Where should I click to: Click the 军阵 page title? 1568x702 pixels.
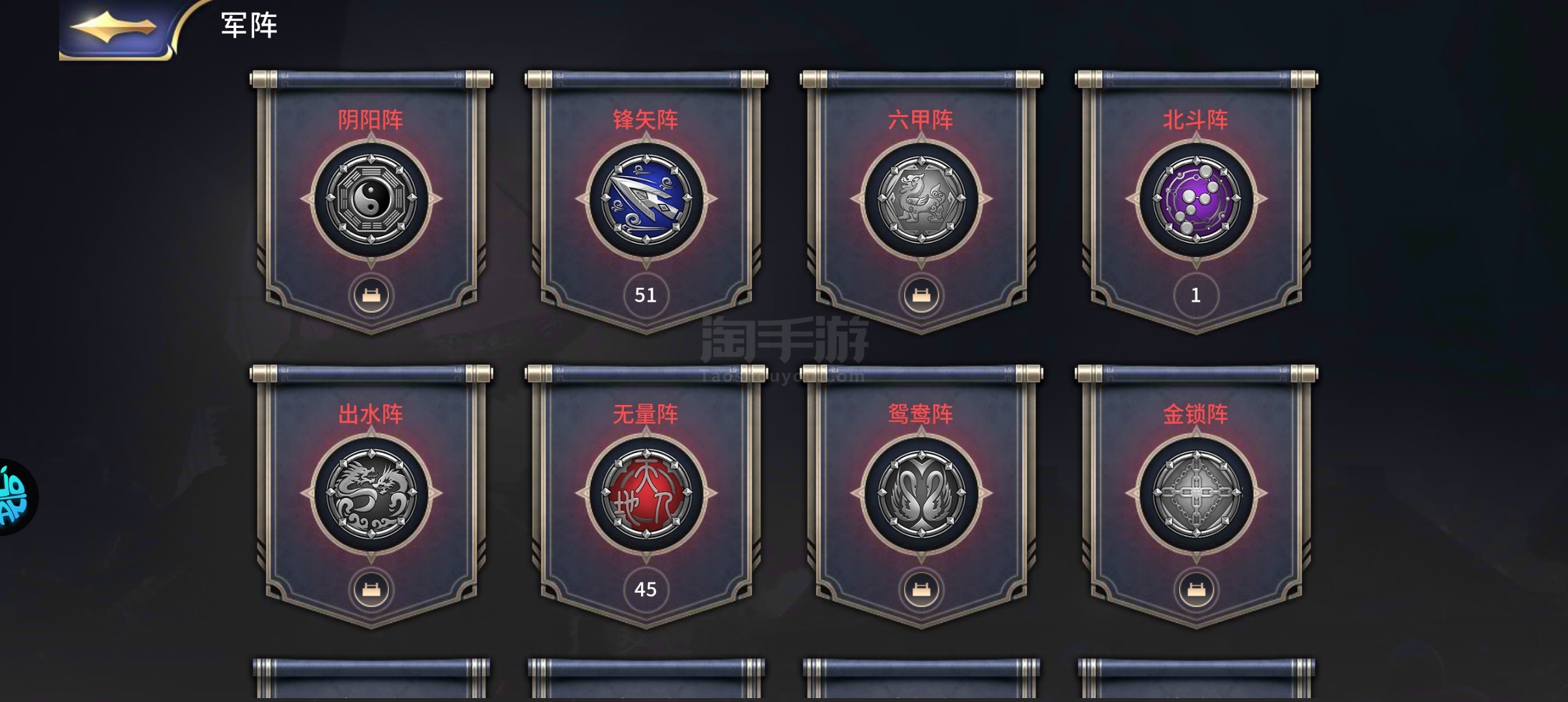(250, 26)
